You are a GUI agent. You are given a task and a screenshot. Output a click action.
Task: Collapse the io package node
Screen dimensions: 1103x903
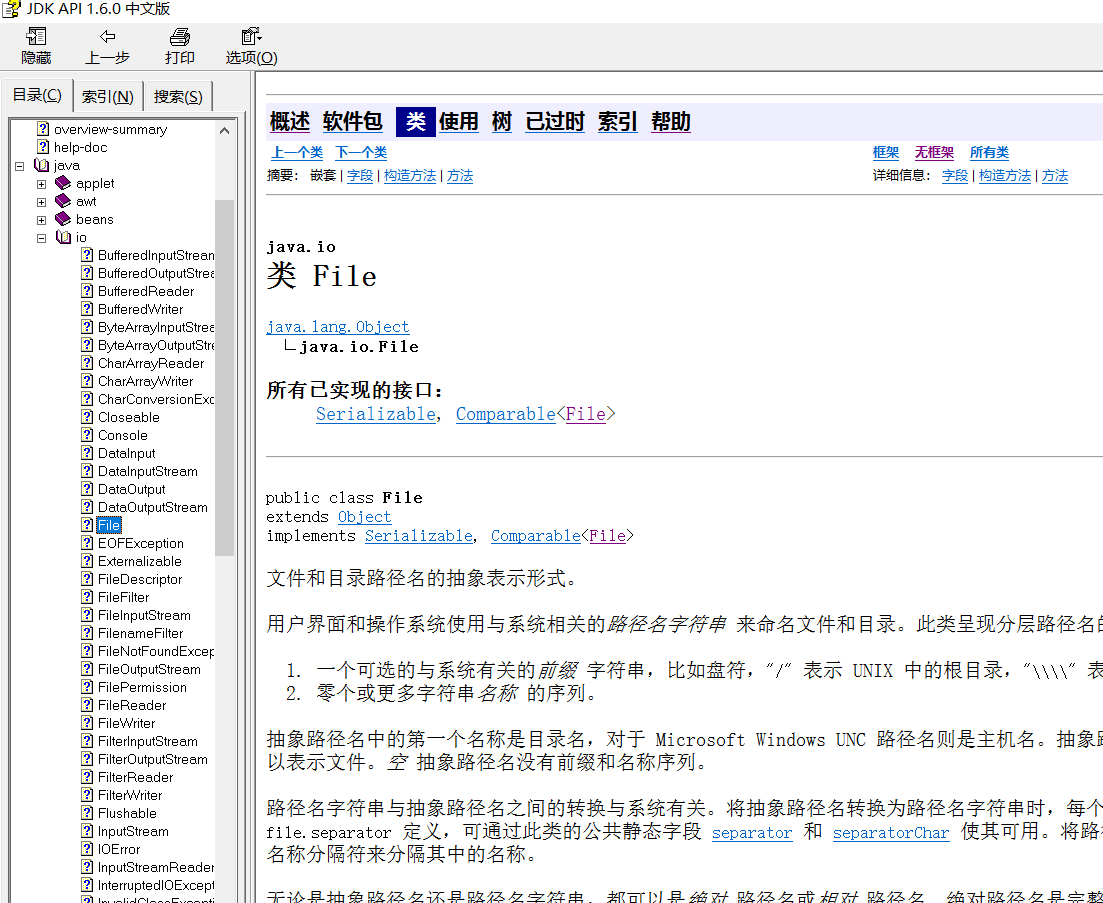(42, 238)
